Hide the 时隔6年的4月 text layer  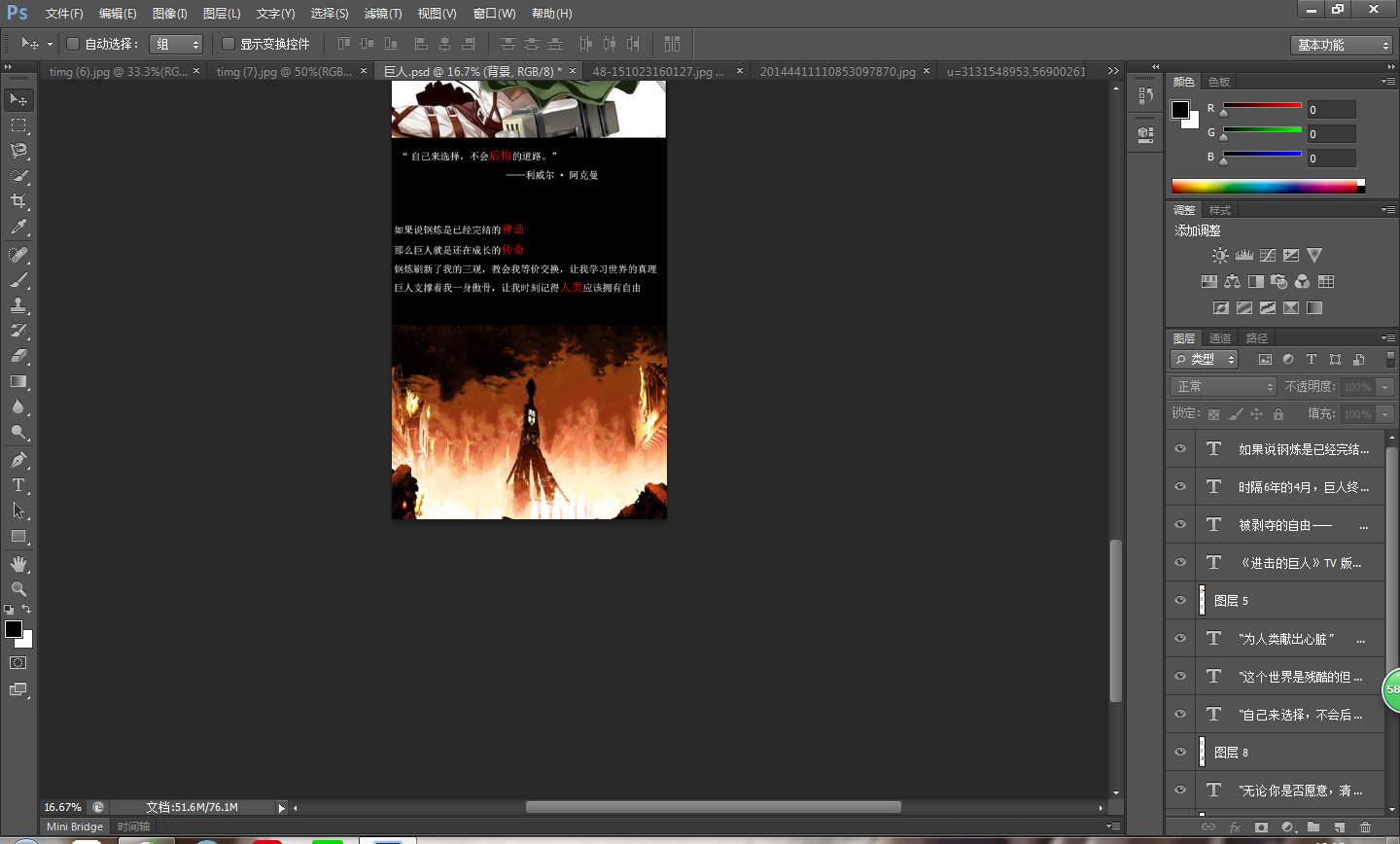click(1180, 487)
